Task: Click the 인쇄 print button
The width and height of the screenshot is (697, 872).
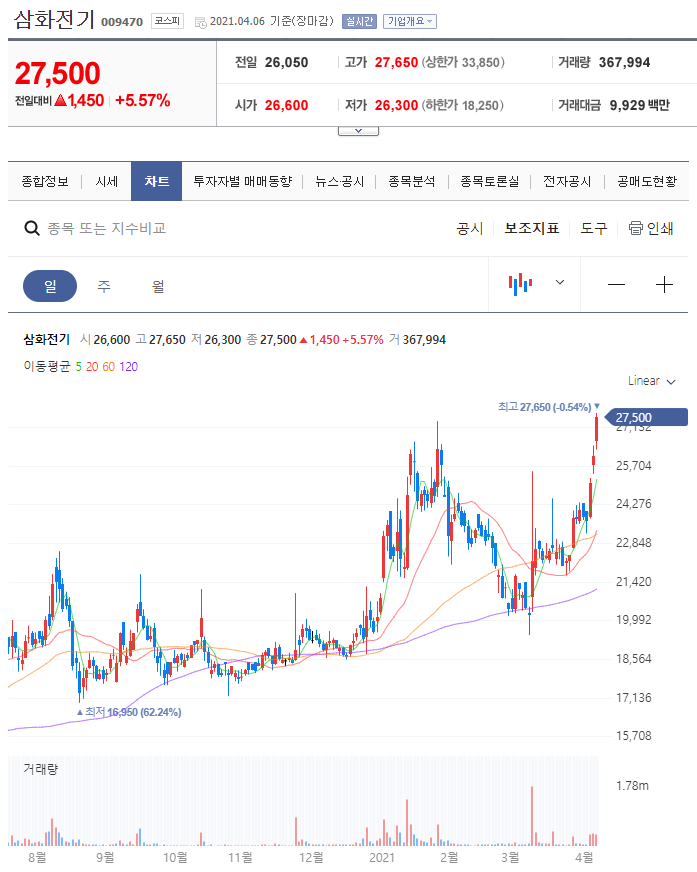Action: (651, 229)
